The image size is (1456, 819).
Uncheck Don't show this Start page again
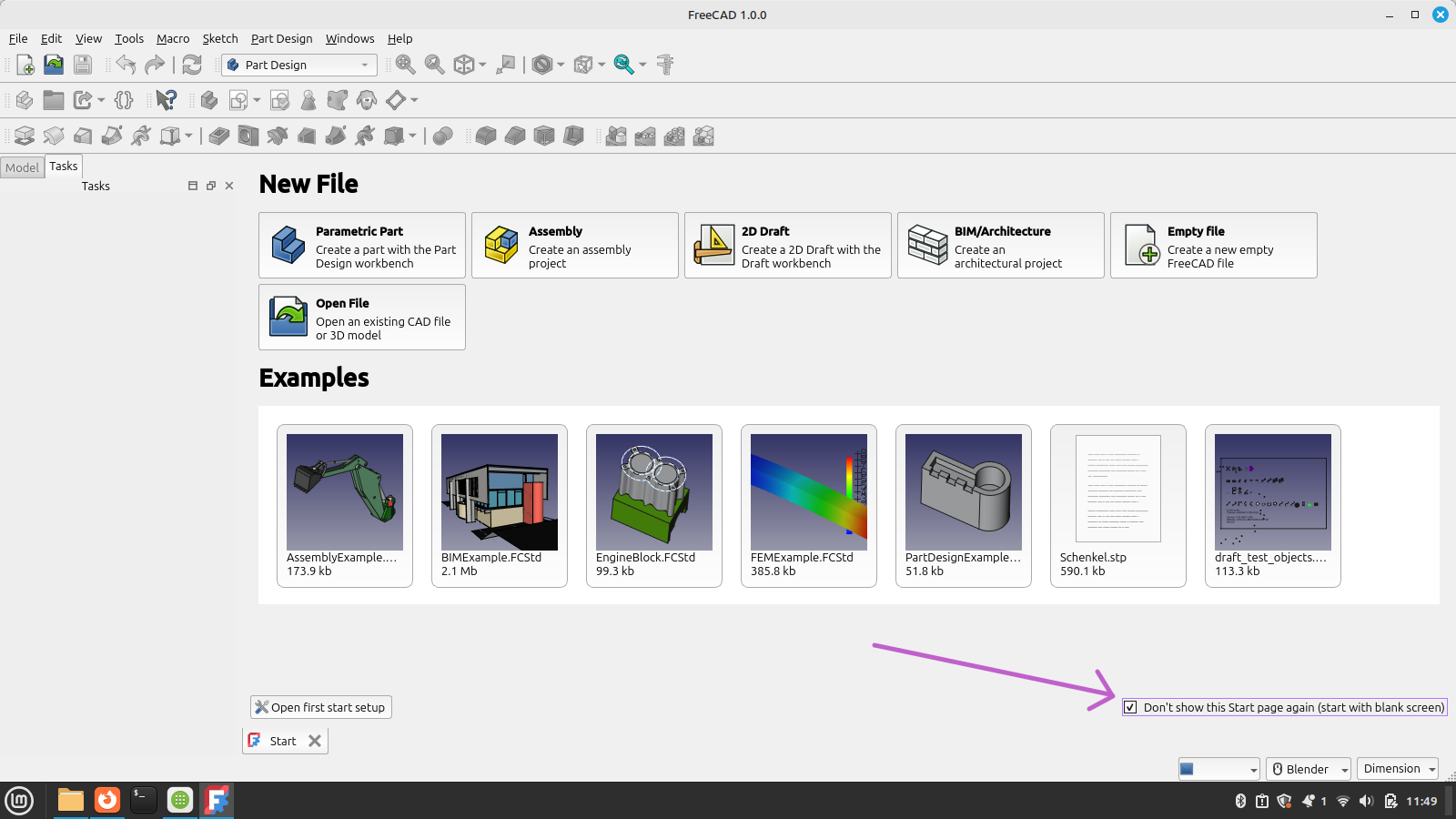coord(1130,707)
